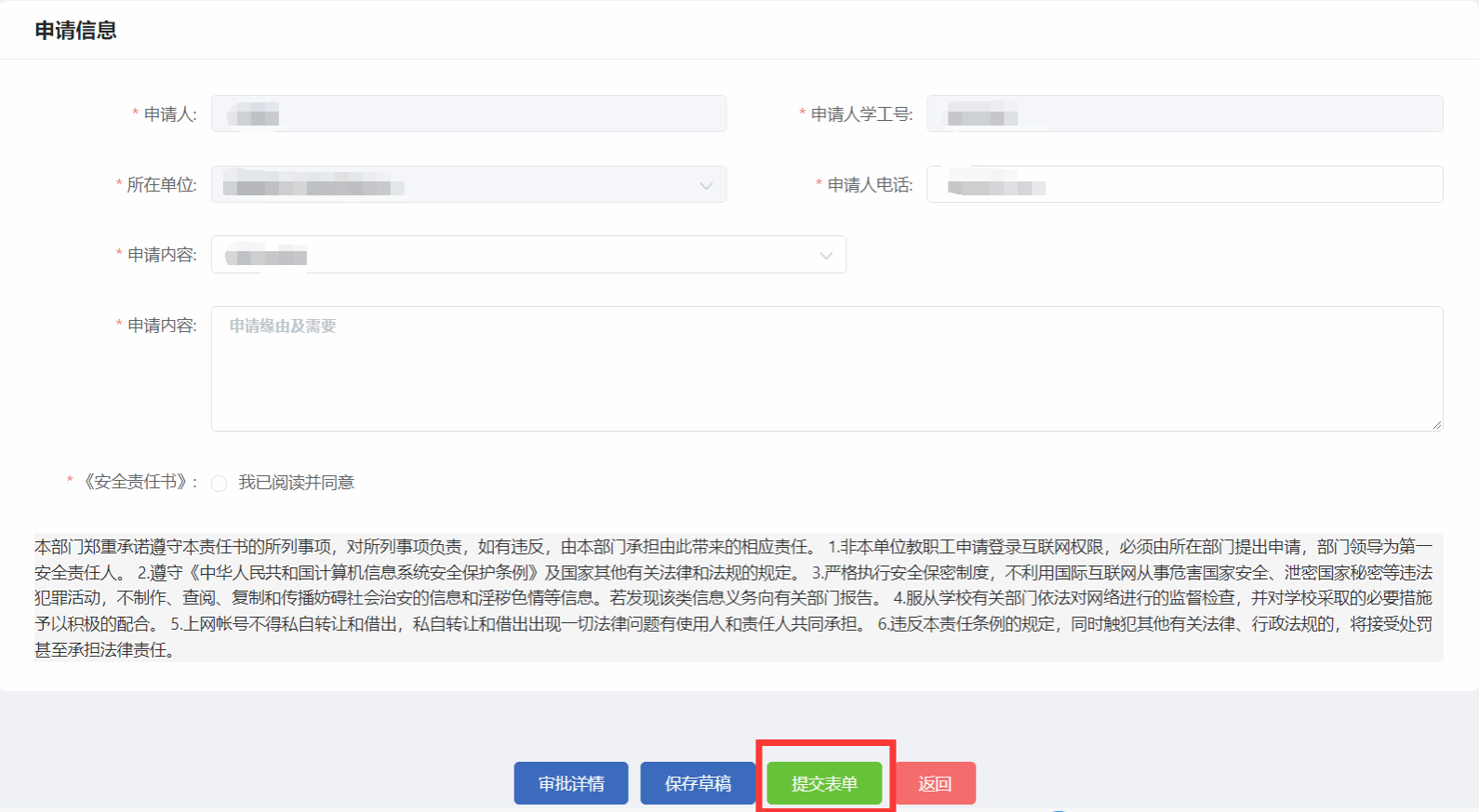Click the chevron arrow in 所在单位 selector
Screen dimensions: 1479x812
(x=706, y=185)
